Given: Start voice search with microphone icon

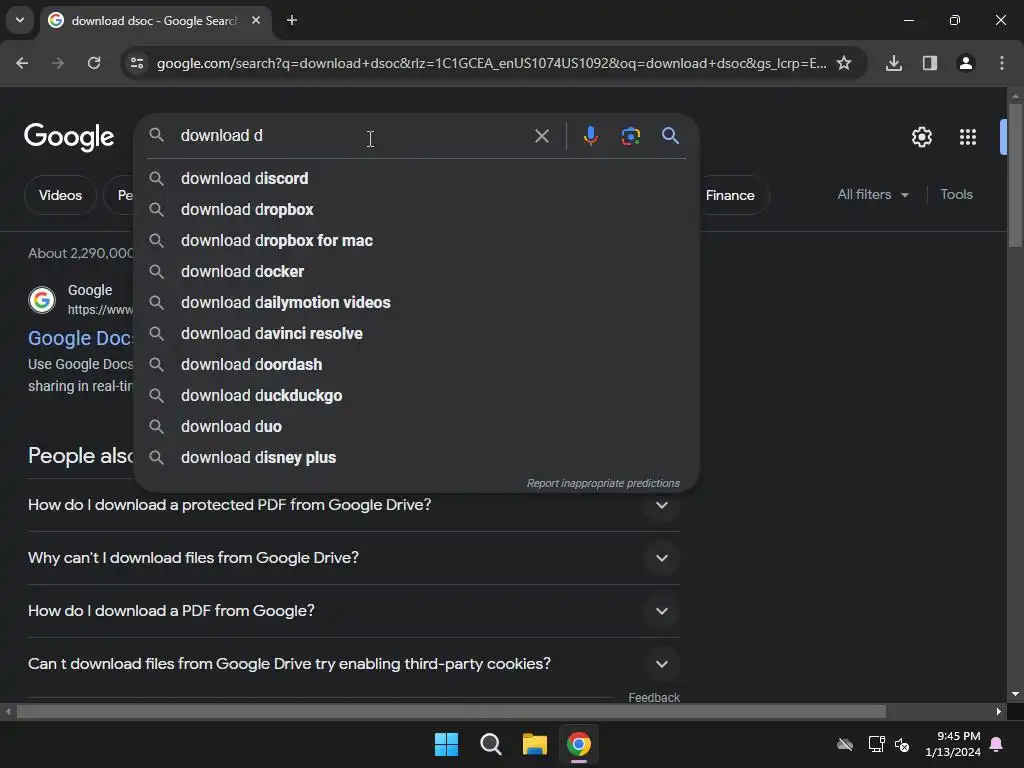Looking at the screenshot, I should point(590,136).
